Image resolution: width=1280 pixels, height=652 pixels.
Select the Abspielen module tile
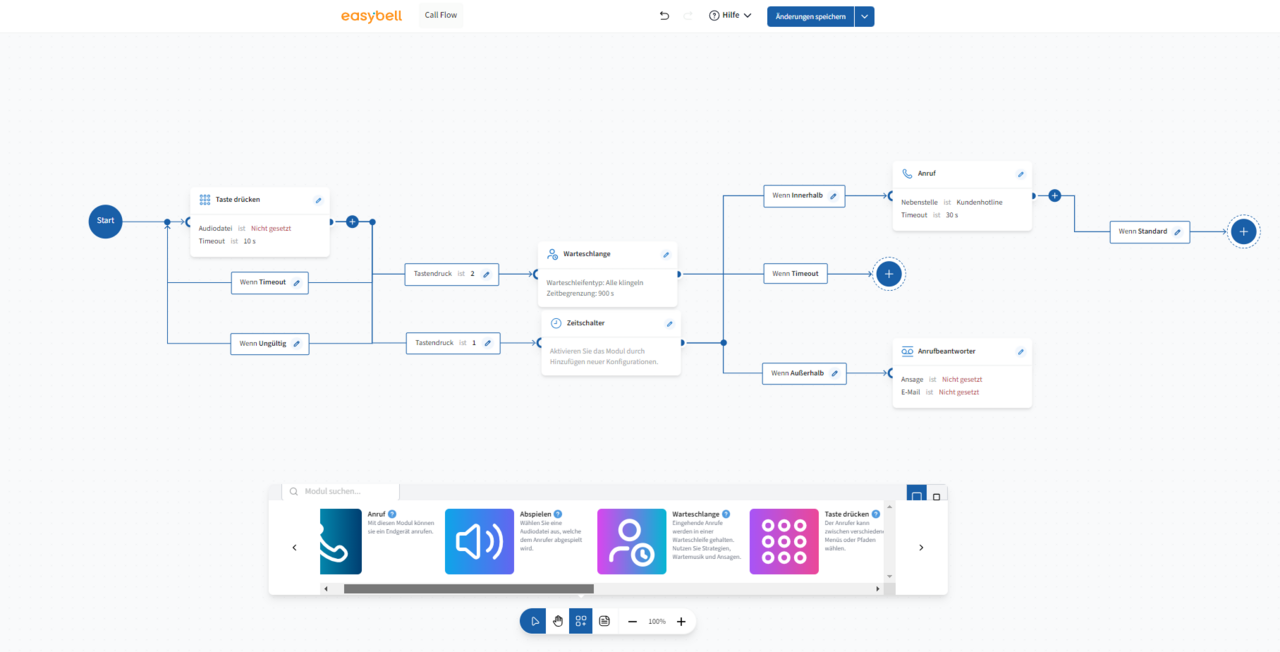[479, 541]
